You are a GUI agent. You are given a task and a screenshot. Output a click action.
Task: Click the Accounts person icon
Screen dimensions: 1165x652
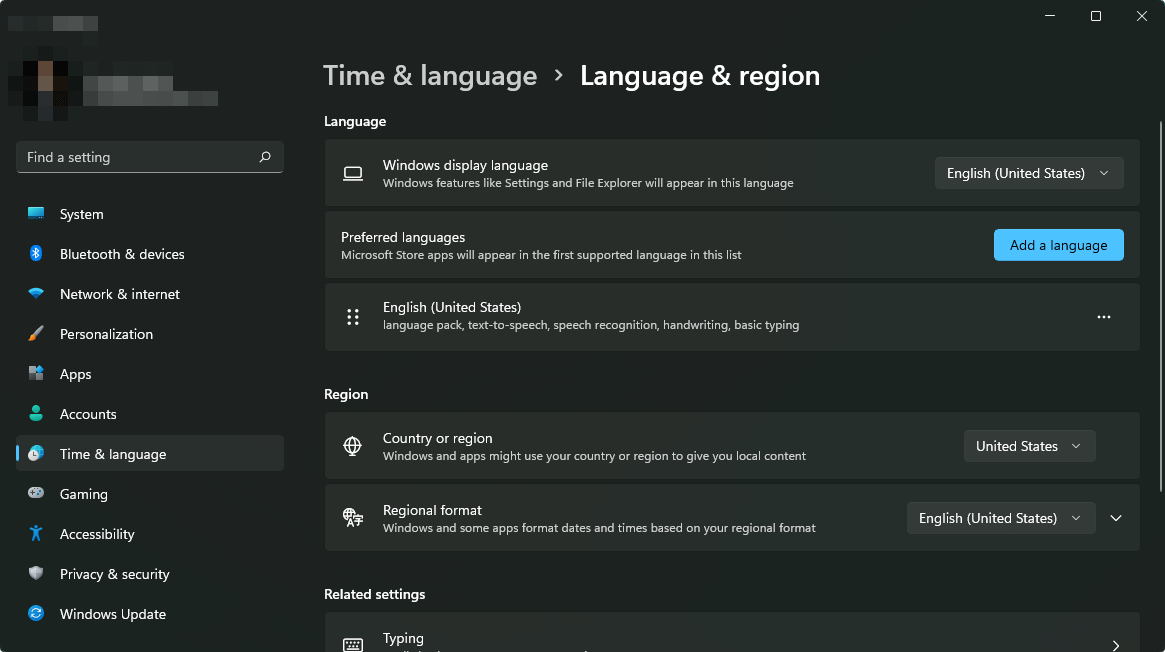[x=36, y=413]
